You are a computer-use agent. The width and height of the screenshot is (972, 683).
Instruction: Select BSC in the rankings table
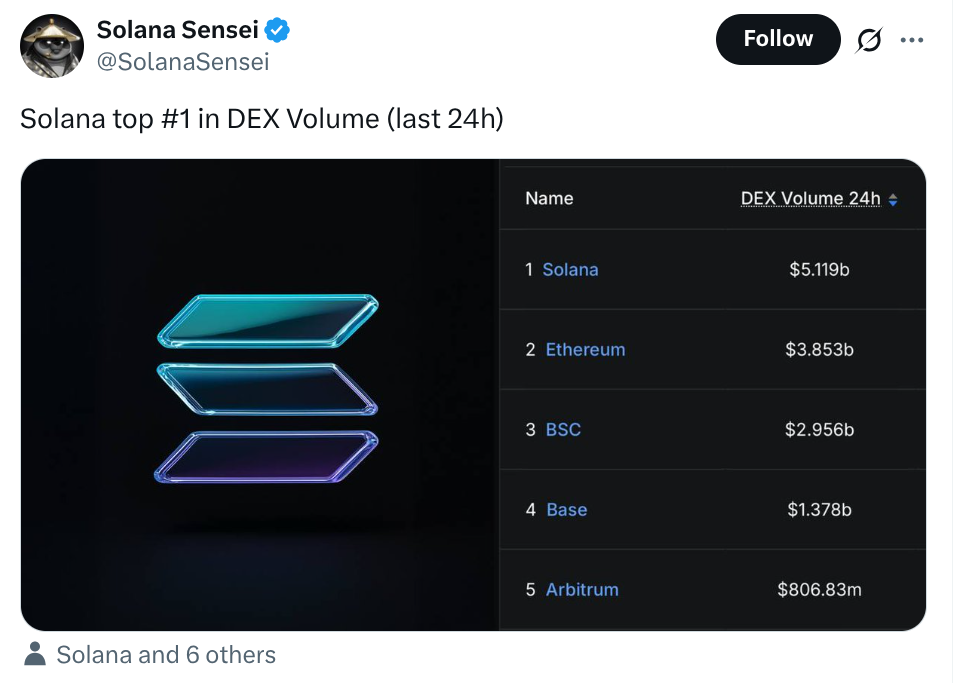point(562,429)
